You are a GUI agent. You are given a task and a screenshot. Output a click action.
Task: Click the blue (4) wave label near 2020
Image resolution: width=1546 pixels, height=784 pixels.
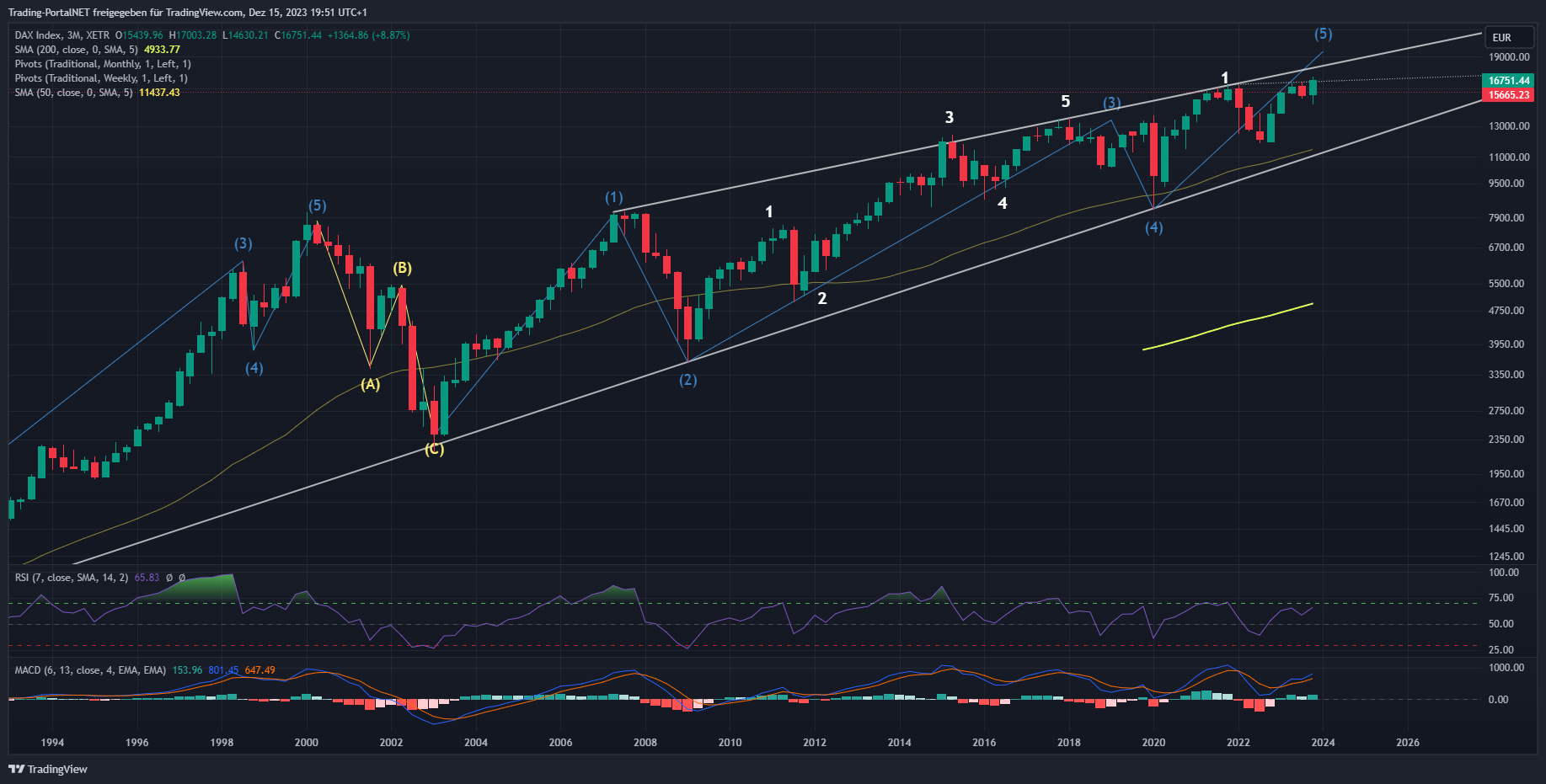[1153, 227]
